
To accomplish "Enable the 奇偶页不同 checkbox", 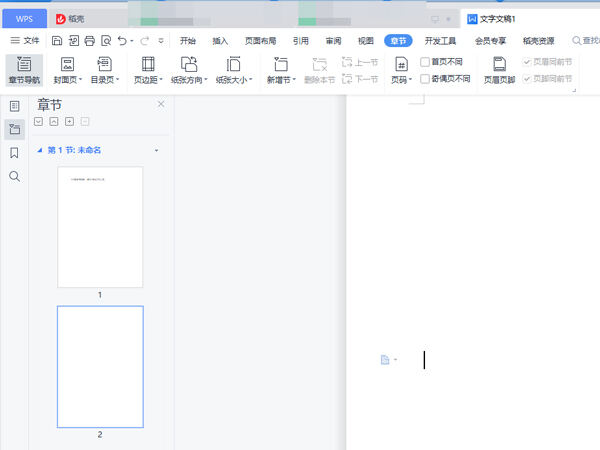I will 426,78.
